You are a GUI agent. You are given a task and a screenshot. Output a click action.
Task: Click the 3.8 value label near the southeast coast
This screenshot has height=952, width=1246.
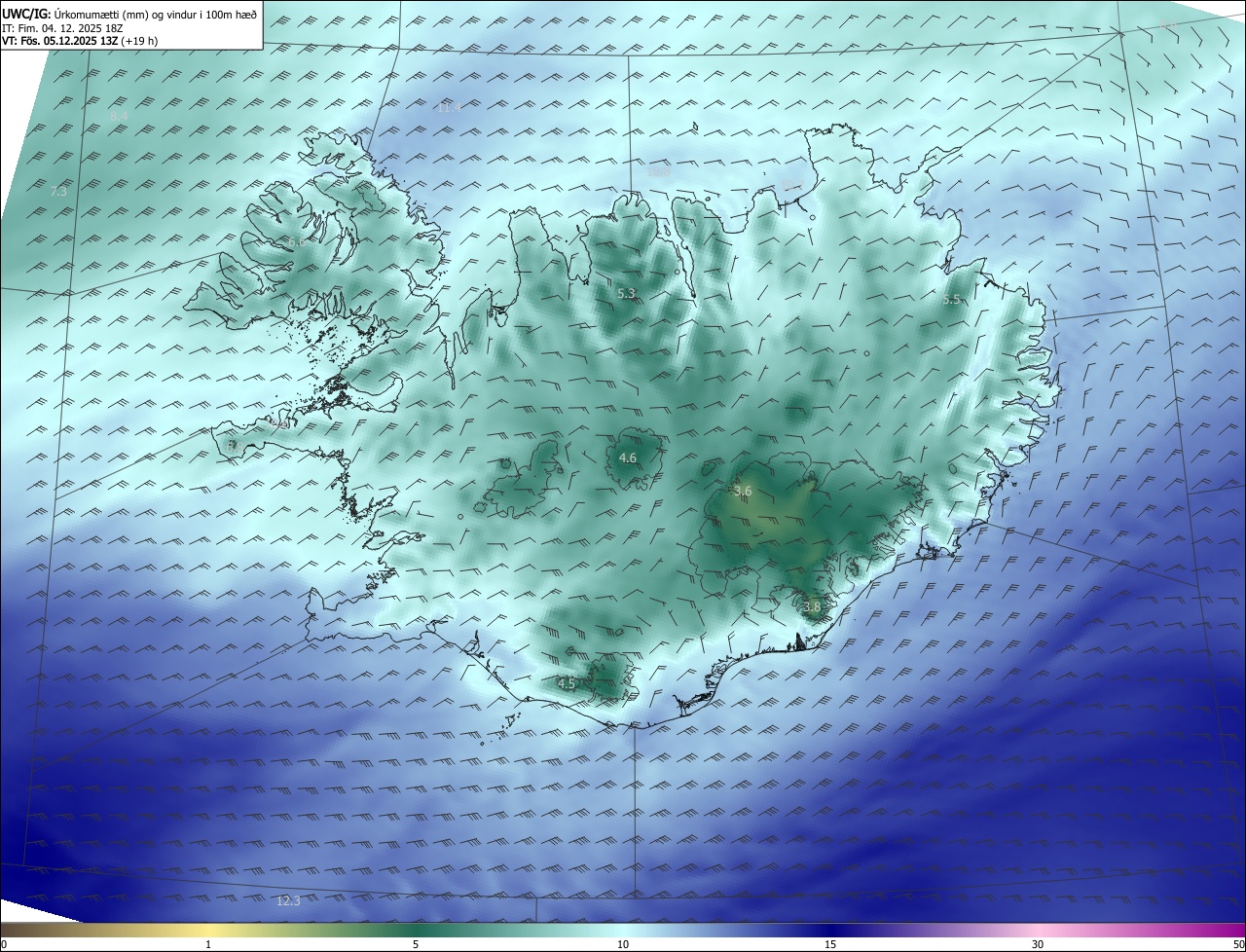click(812, 606)
